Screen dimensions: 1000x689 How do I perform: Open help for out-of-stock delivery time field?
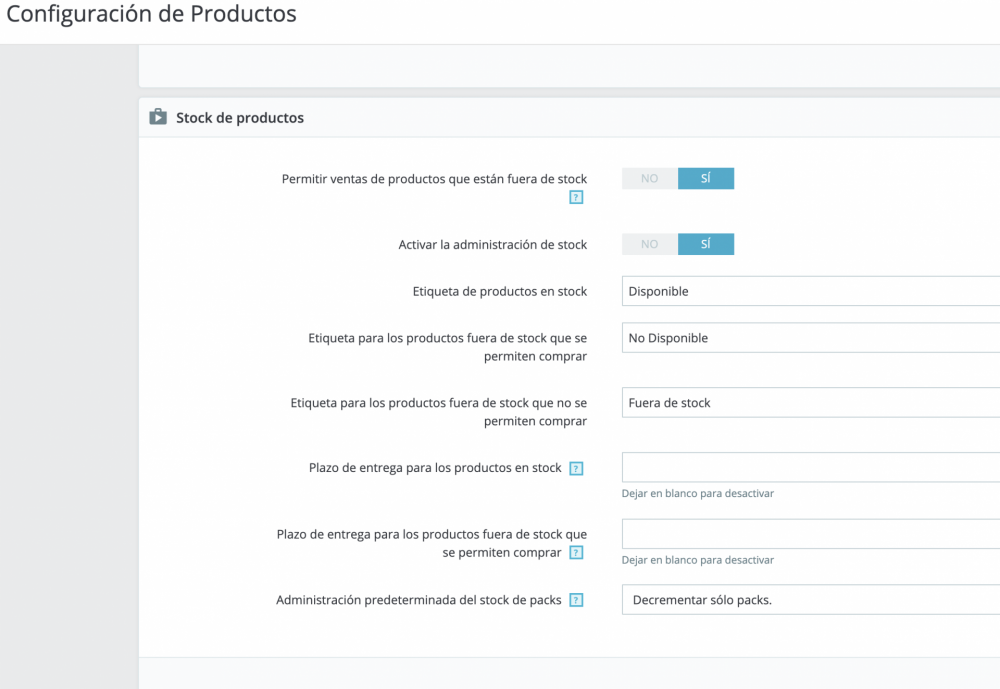coord(576,551)
